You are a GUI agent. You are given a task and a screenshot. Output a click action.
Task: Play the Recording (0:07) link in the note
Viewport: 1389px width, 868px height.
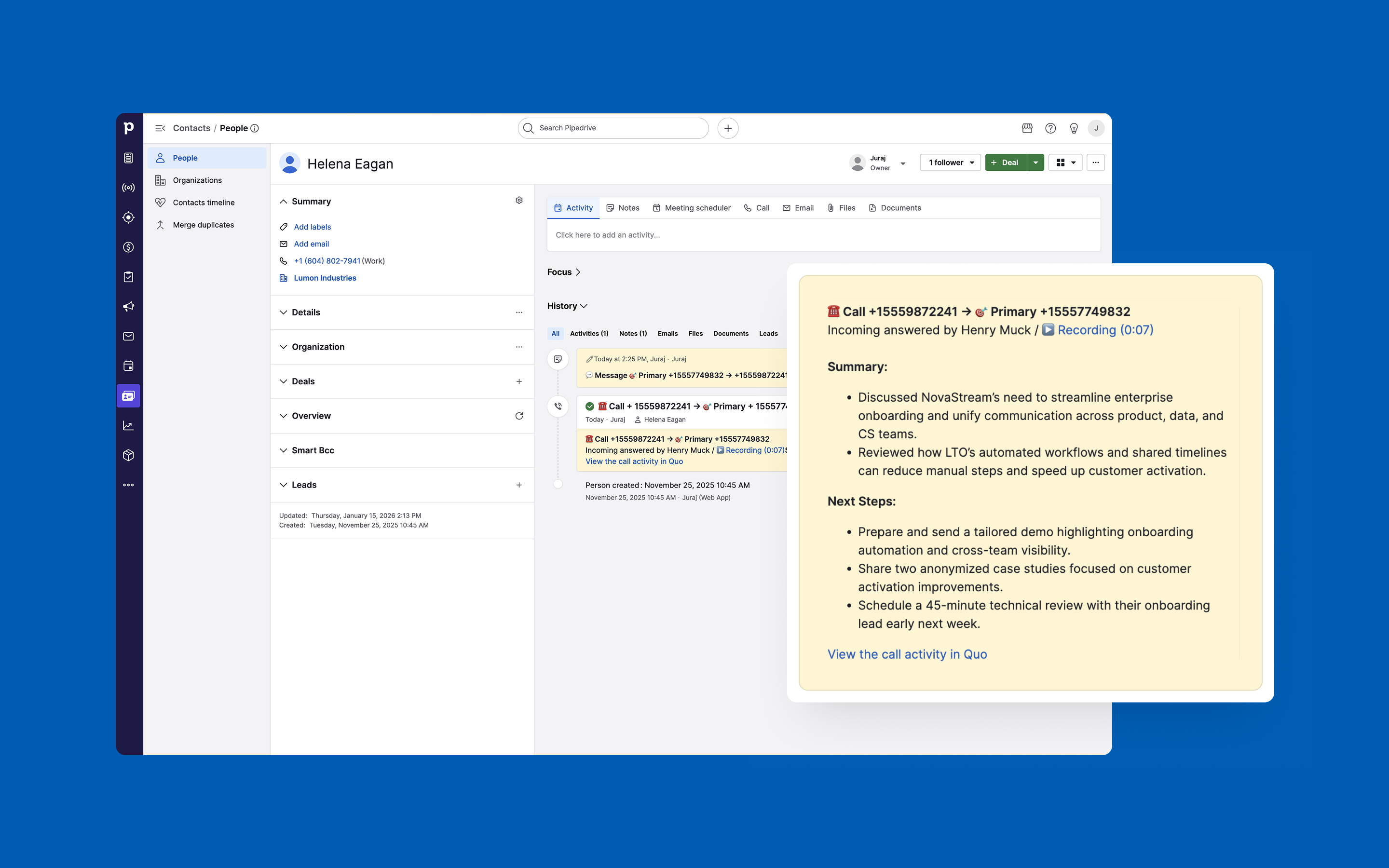point(1105,330)
